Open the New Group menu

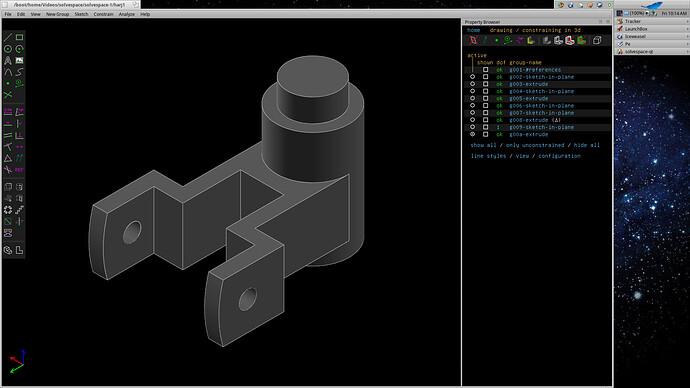coord(58,14)
